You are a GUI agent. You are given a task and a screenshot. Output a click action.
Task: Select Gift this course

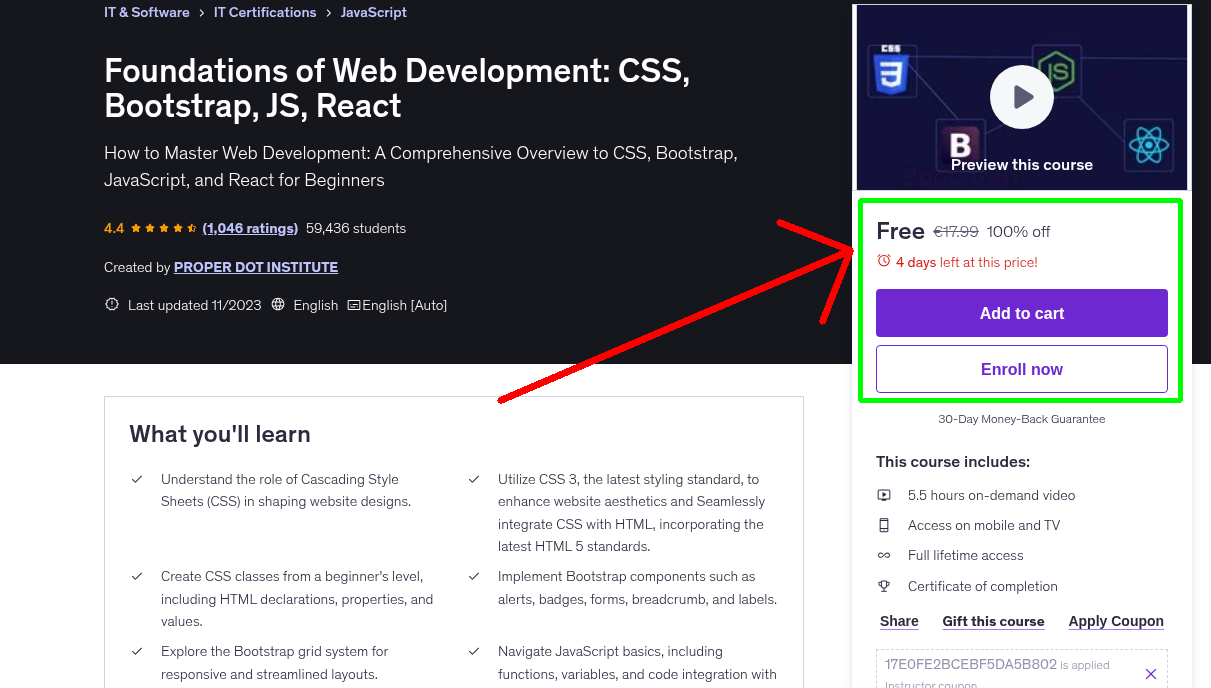pos(993,621)
